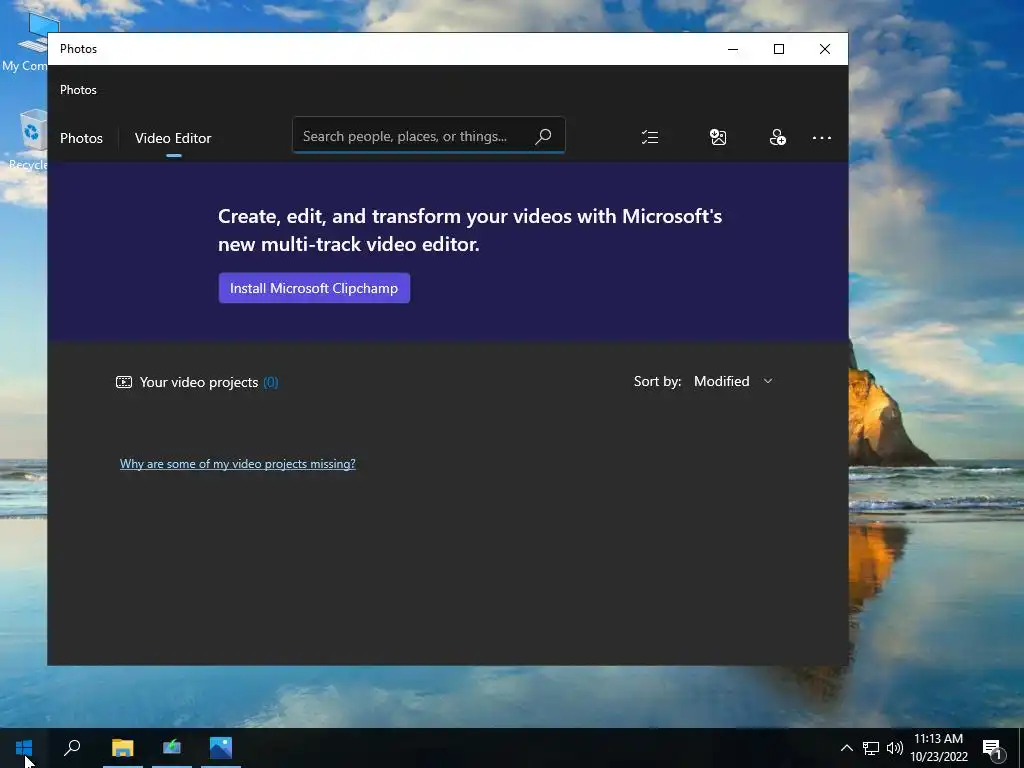Close the Photos window
The image size is (1024, 768).
pos(825,49)
